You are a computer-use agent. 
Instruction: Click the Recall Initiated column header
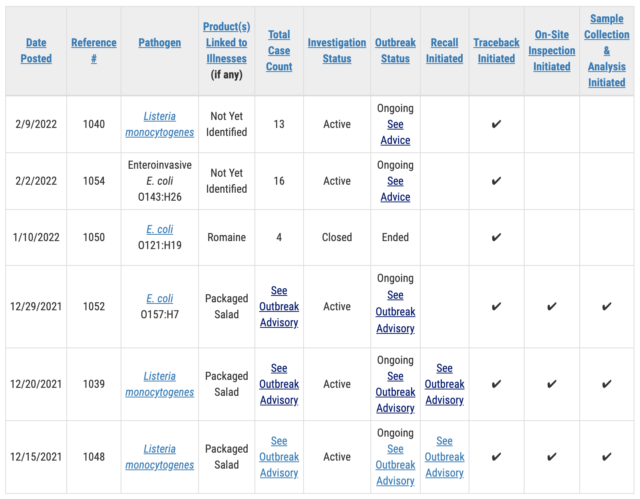(444, 51)
